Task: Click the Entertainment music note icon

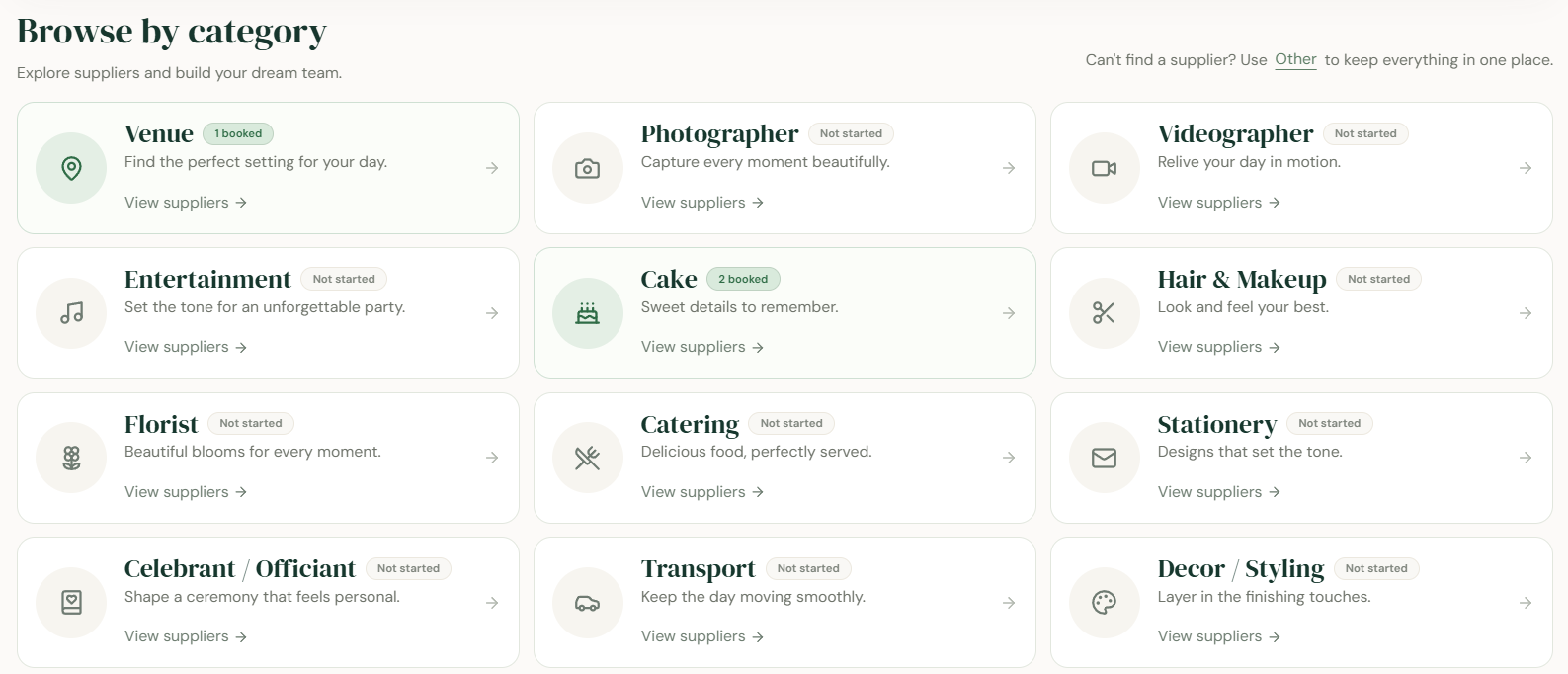Action: tap(71, 313)
